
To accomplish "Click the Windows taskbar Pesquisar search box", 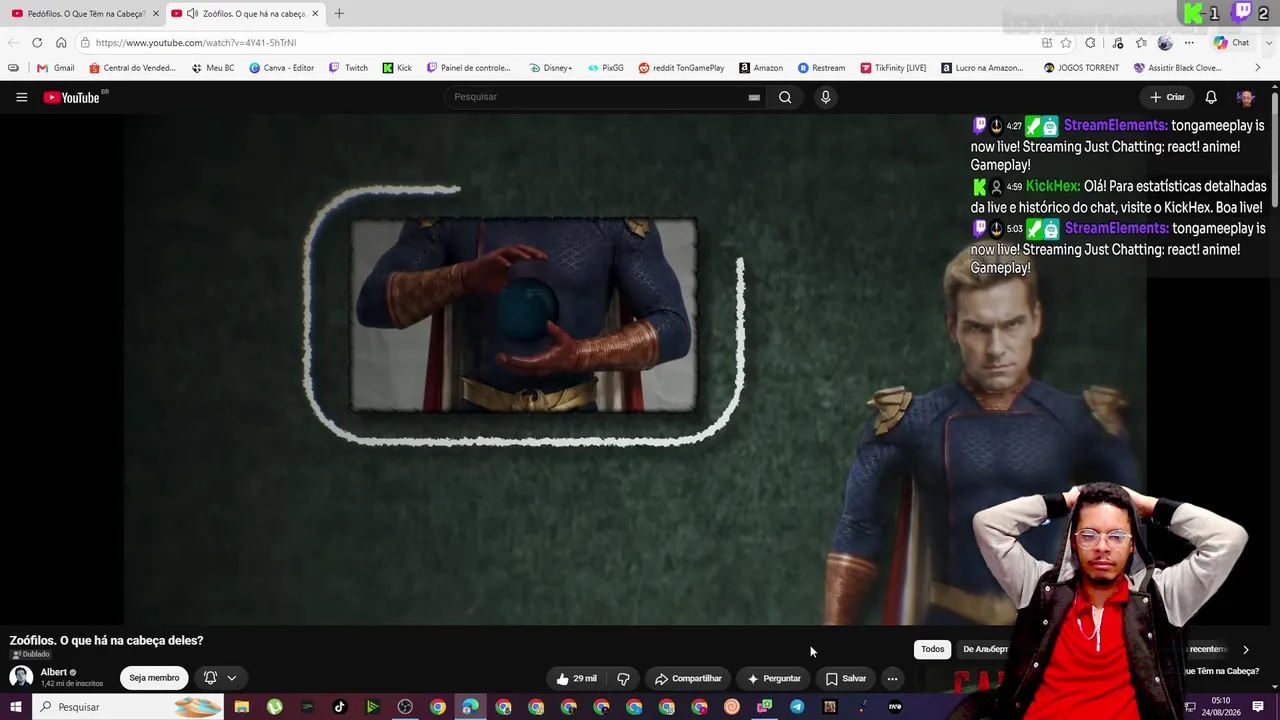I will [x=130, y=707].
